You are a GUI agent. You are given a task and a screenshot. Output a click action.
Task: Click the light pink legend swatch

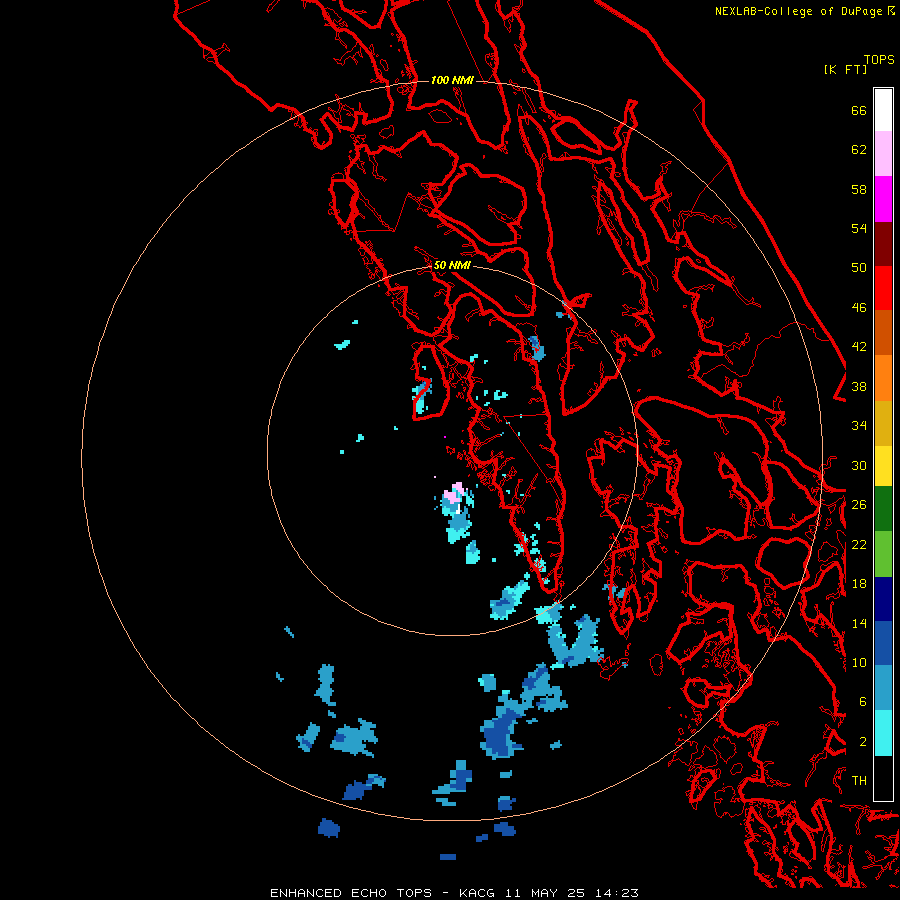pyautogui.click(x=883, y=153)
